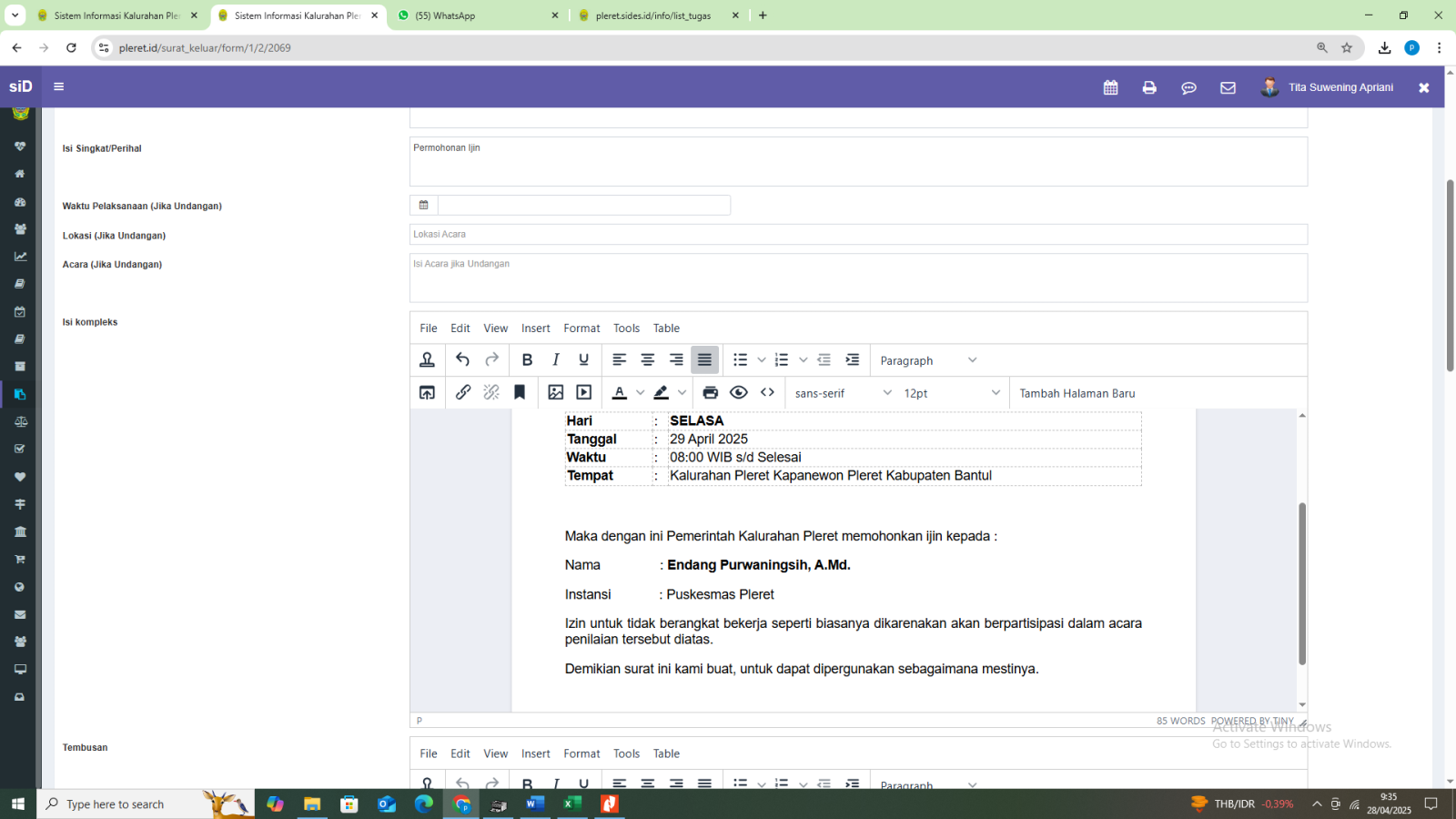Viewport: 1456px width, 819px height.
Task: Open the sans-serif font dropdown
Action: point(844,393)
